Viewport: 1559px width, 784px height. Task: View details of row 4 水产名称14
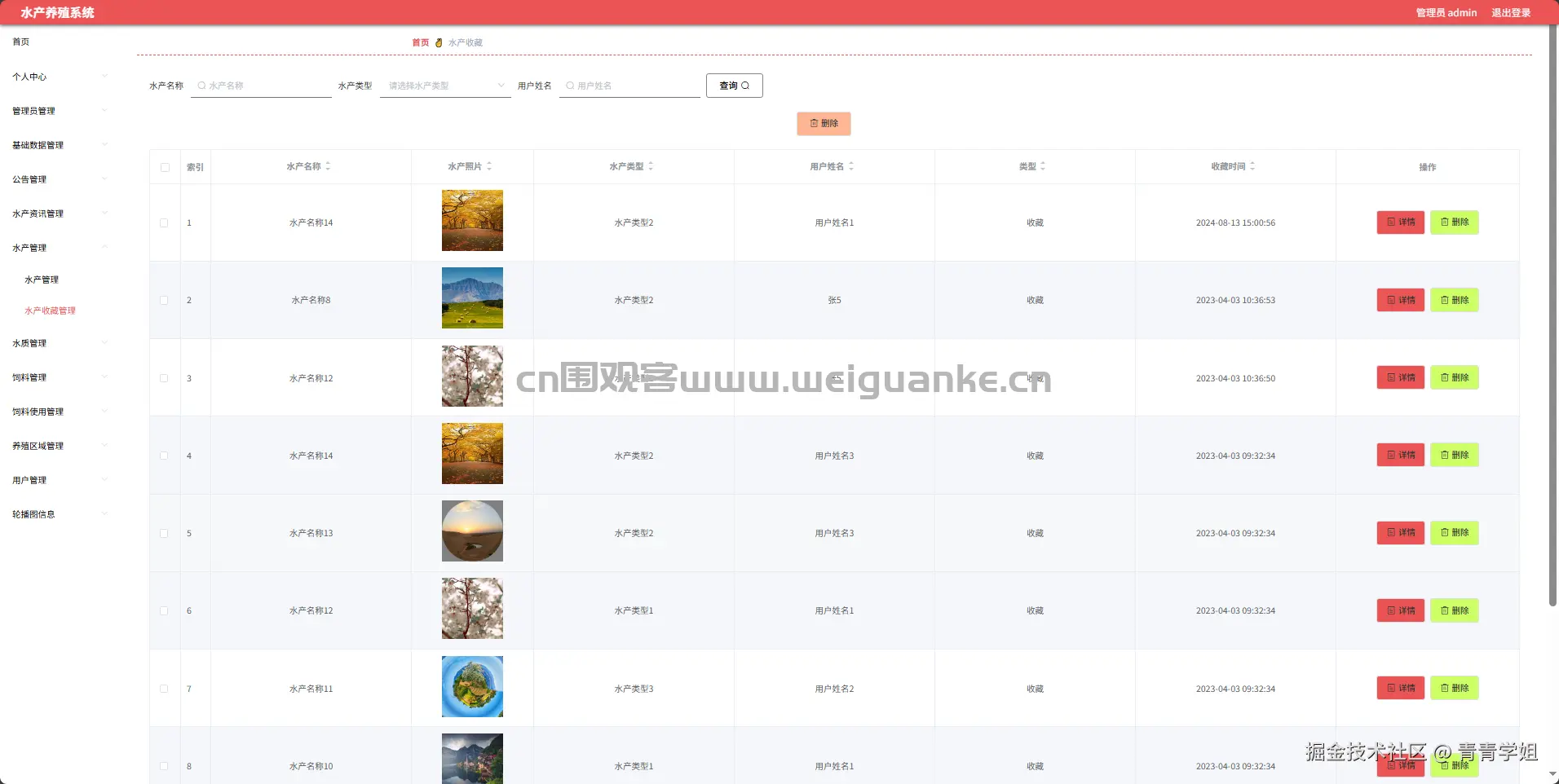(1400, 455)
